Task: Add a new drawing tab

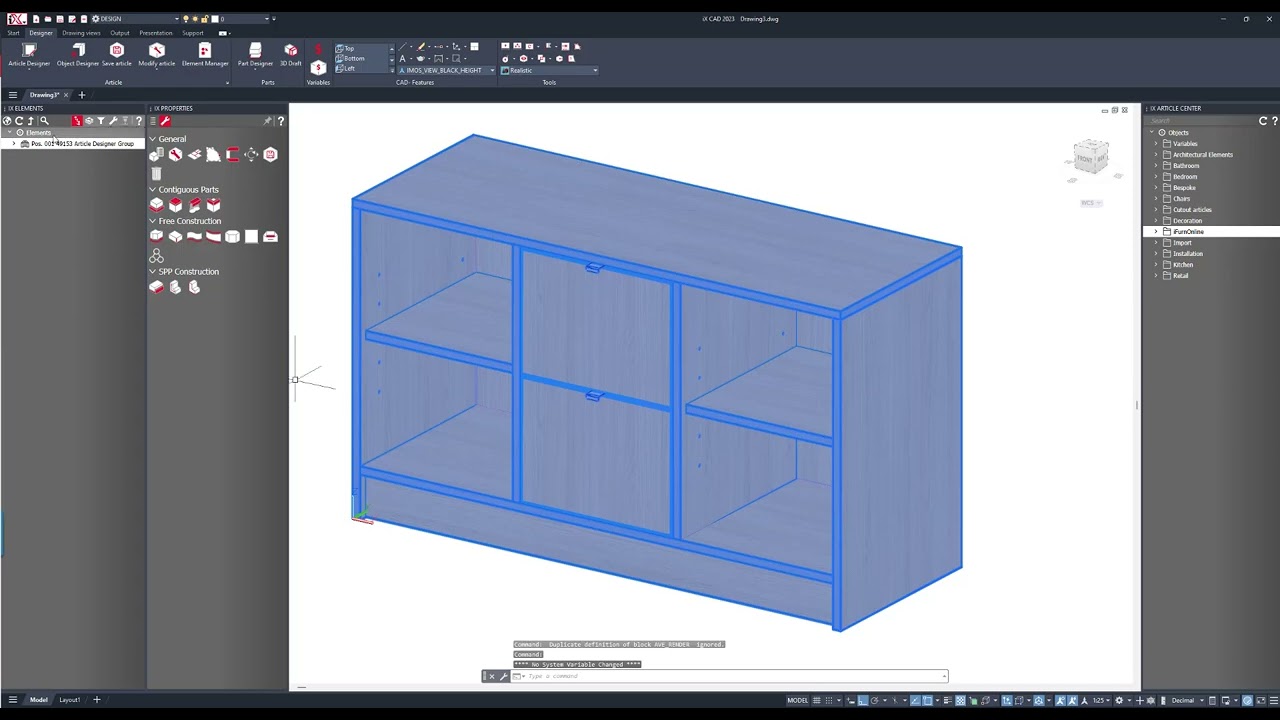Action: pyautogui.click(x=82, y=95)
